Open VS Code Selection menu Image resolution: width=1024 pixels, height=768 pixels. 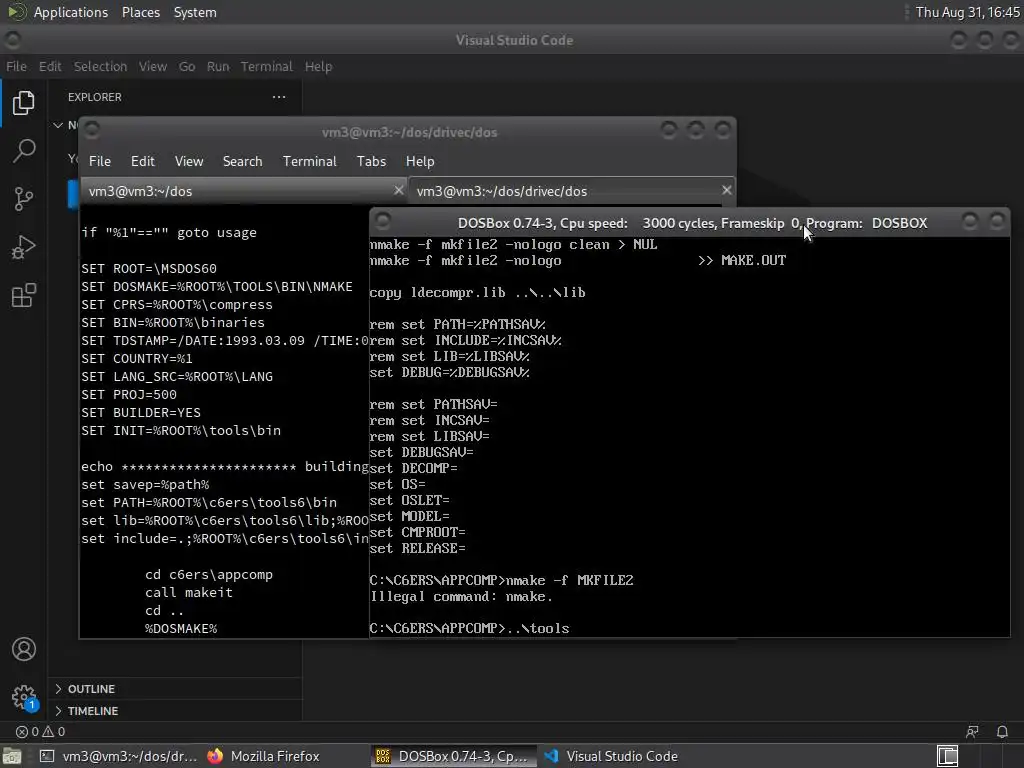100,66
